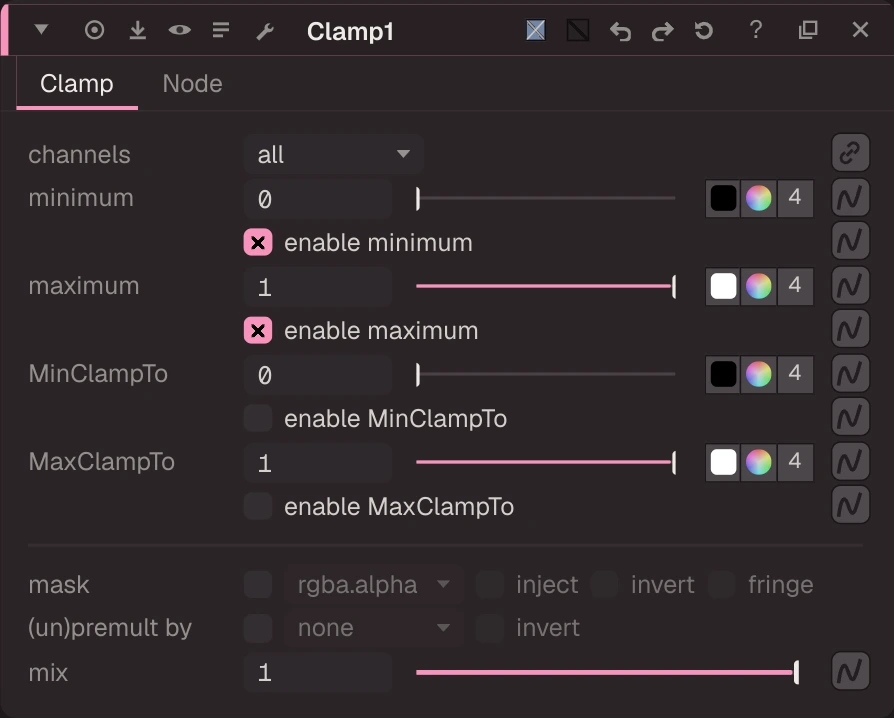Click the minimum value field

(318, 199)
